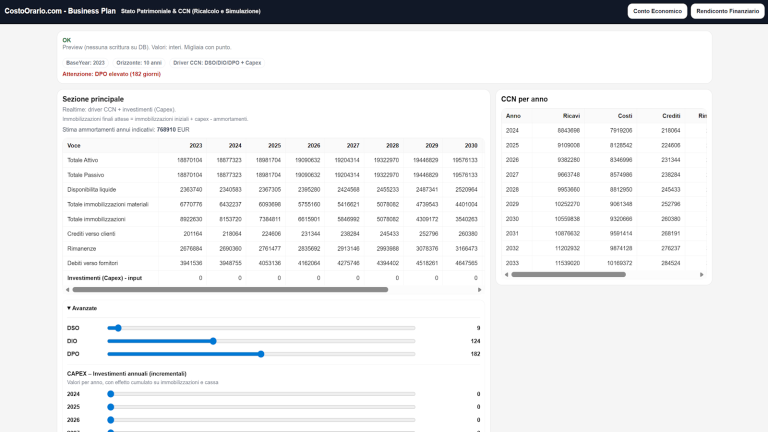Click the CAPEX 2025 slider handle
Viewport: 768px width, 432px height.
[x=111, y=407]
